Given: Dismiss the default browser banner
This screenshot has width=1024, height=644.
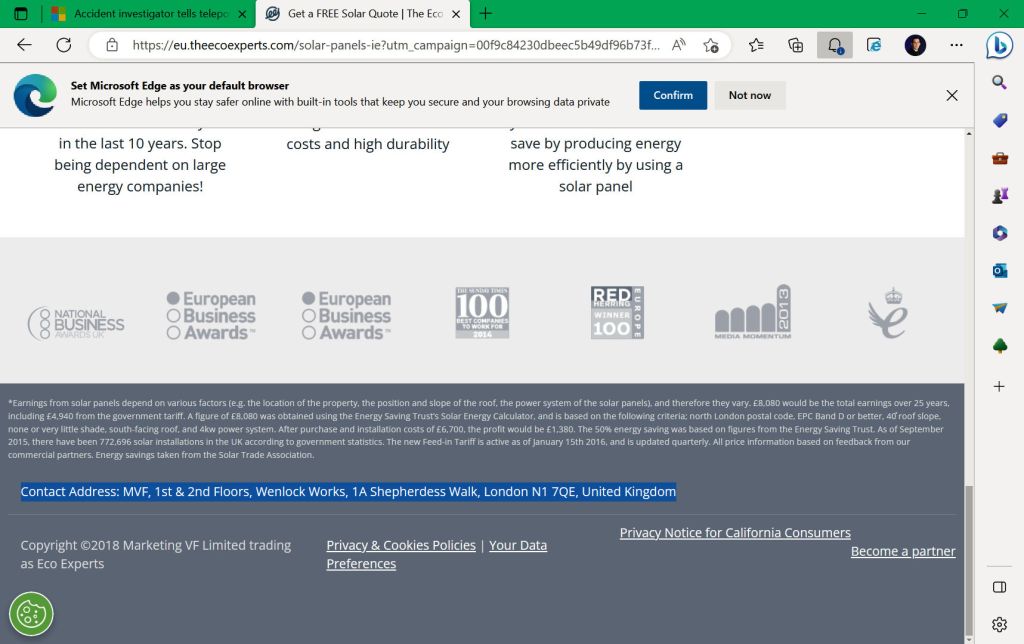Looking at the screenshot, I should 952,95.
